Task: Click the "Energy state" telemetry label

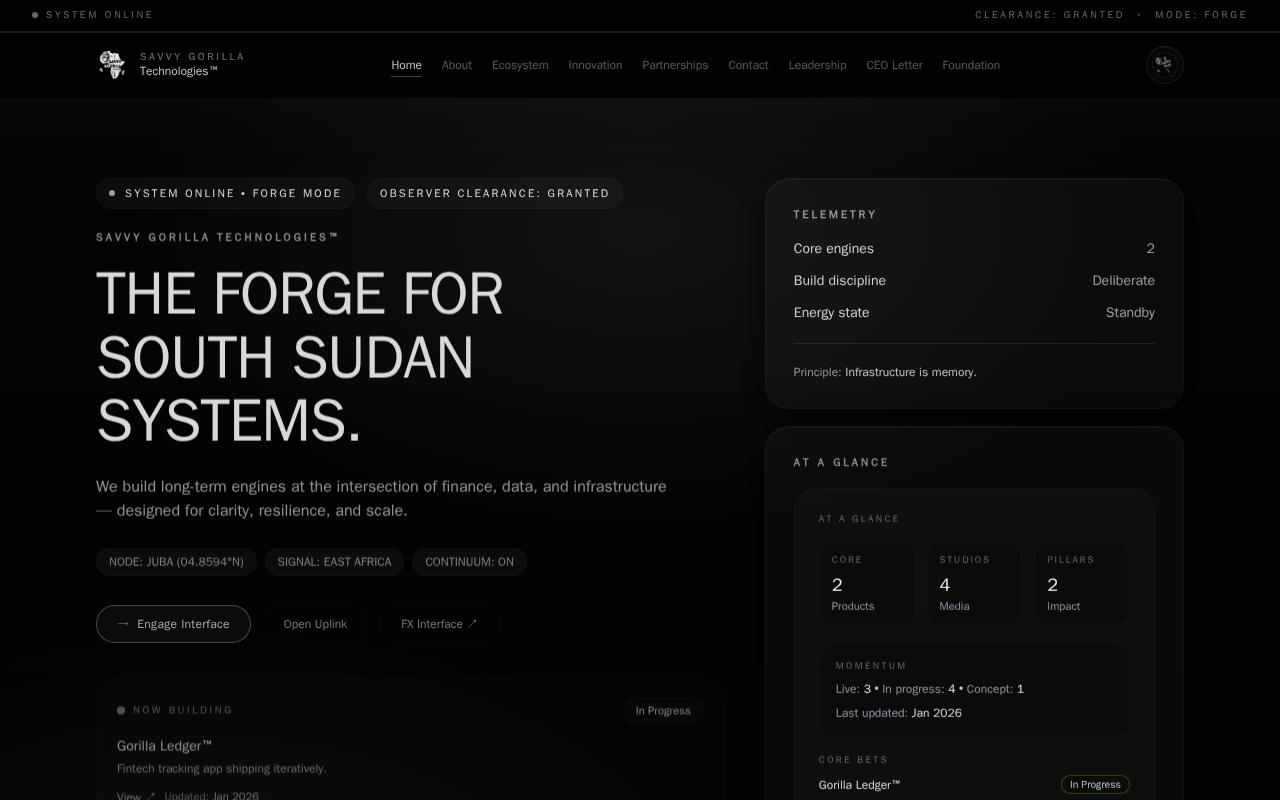Action: (x=832, y=313)
